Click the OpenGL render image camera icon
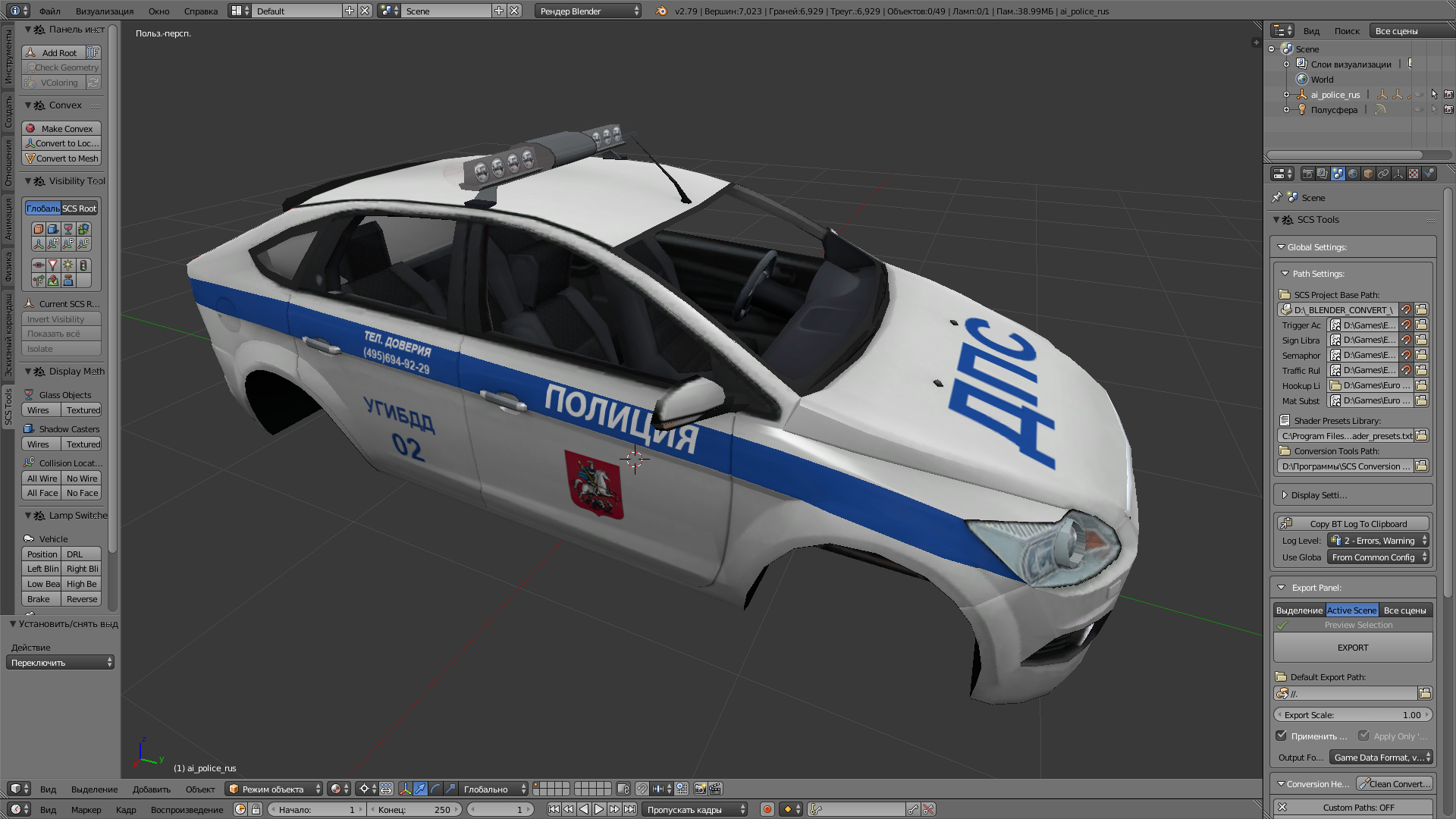Viewport: 1456px width, 819px height. click(x=700, y=789)
